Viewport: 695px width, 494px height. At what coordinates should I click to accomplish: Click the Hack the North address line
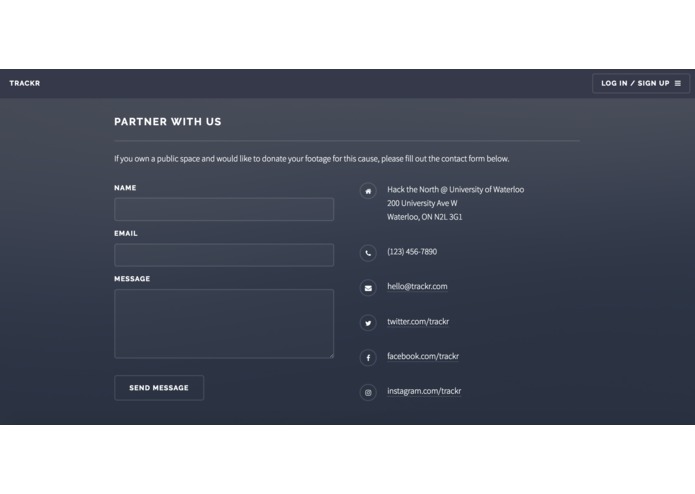pos(455,190)
